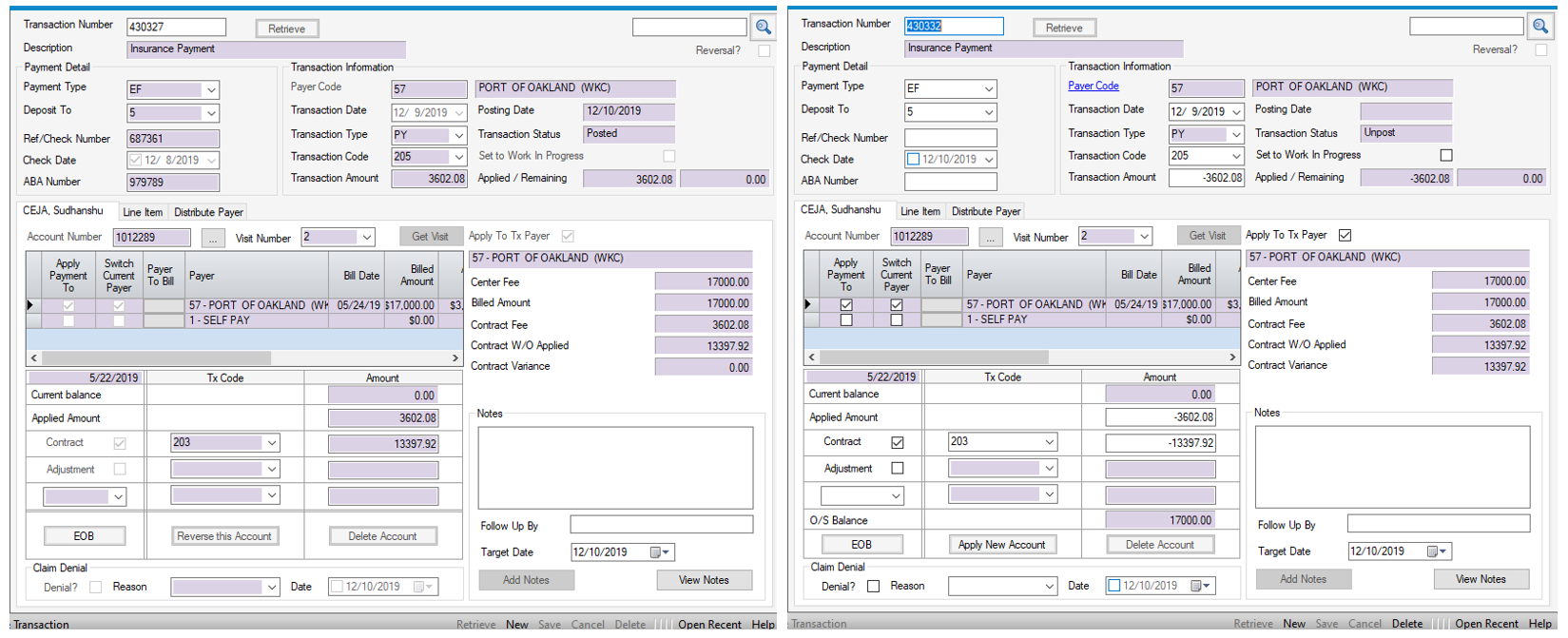The height and width of the screenshot is (638, 1568).
Task: Click the account browse ellipsis button in the right window
Action: pos(990,237)
